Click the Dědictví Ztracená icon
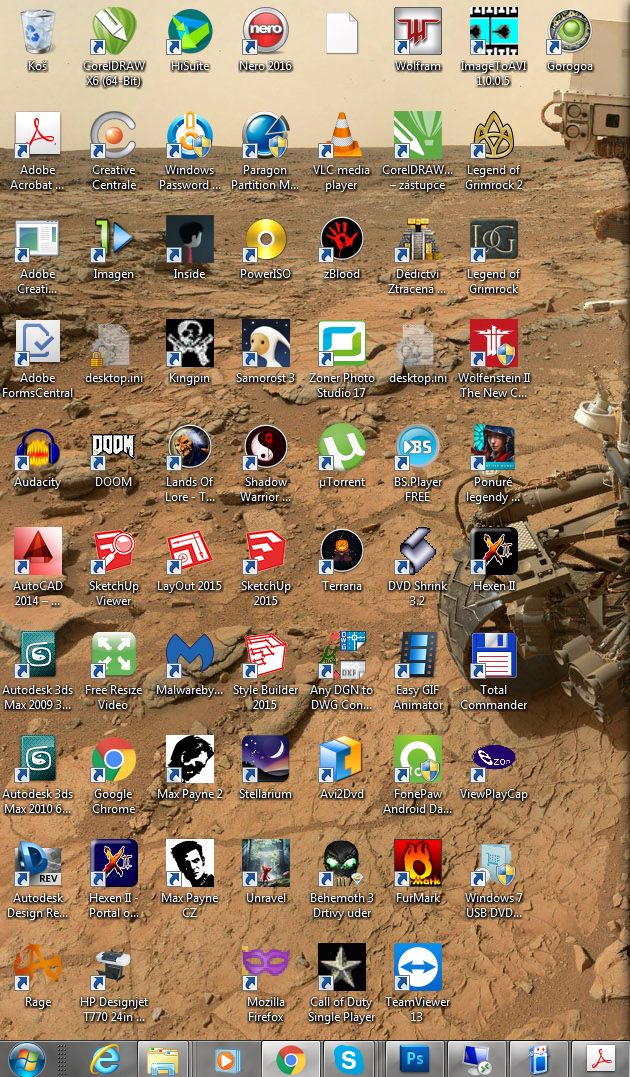This screenshot has width=630, height=1077. 417,239
